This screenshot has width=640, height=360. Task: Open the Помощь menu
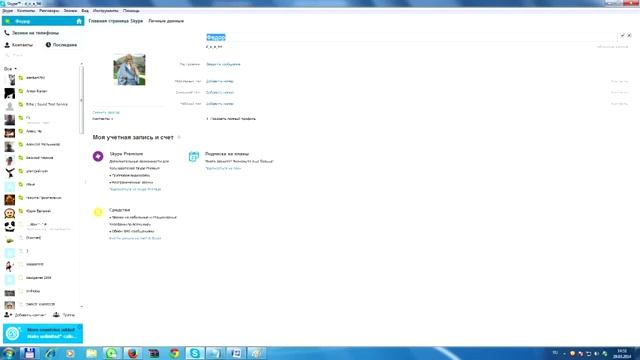coord(131,11)
